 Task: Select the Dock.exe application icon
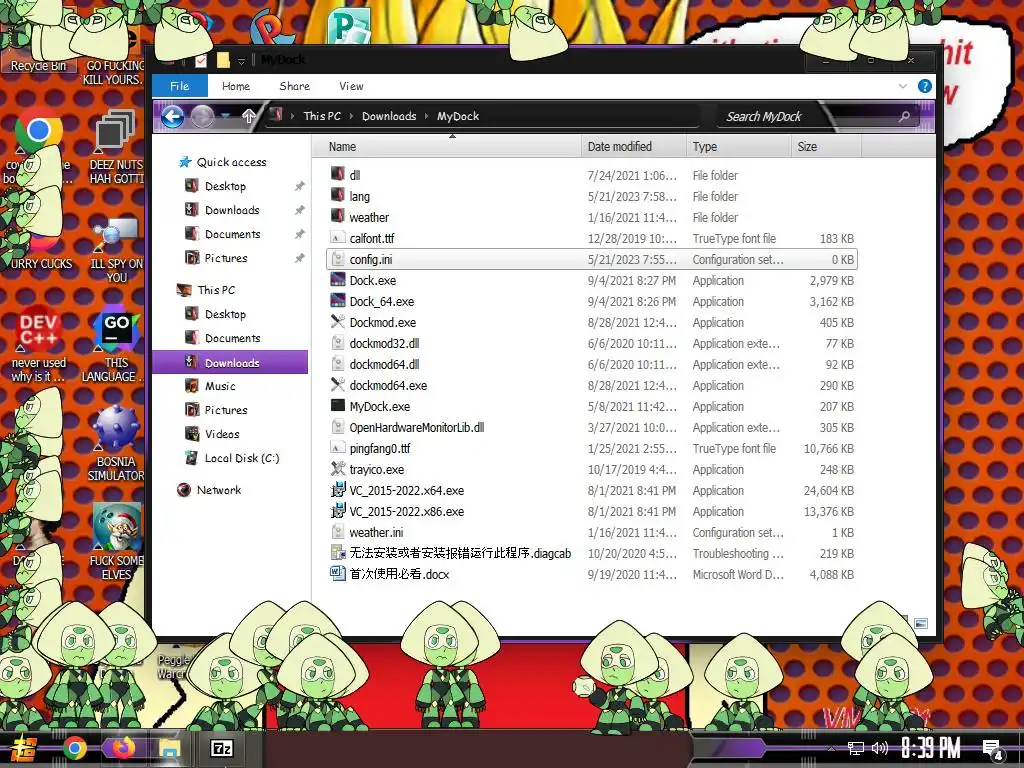[x=338, y=280]
